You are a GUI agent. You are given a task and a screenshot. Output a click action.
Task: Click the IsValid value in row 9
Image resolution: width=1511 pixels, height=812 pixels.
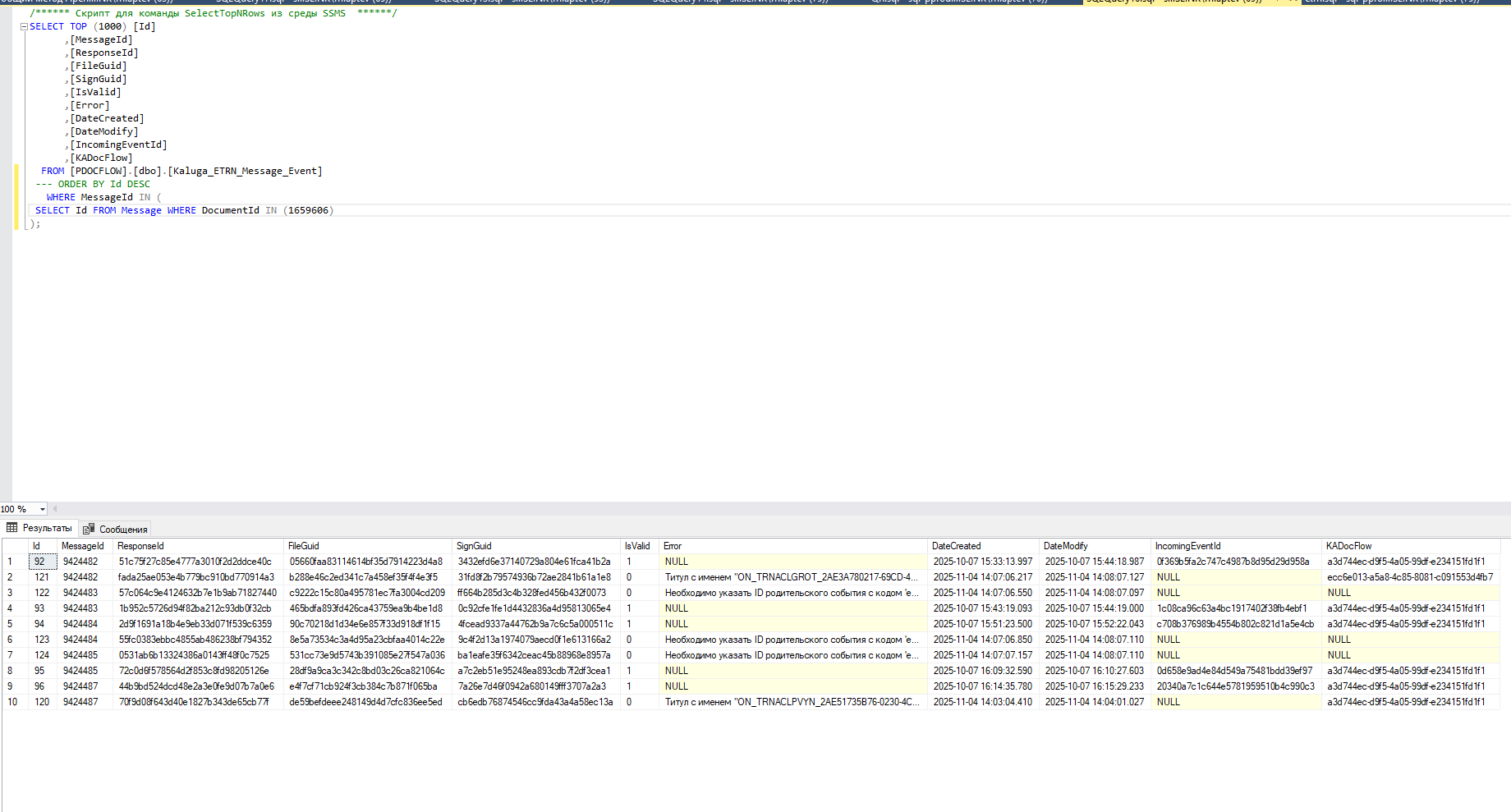tap(640, 686)
